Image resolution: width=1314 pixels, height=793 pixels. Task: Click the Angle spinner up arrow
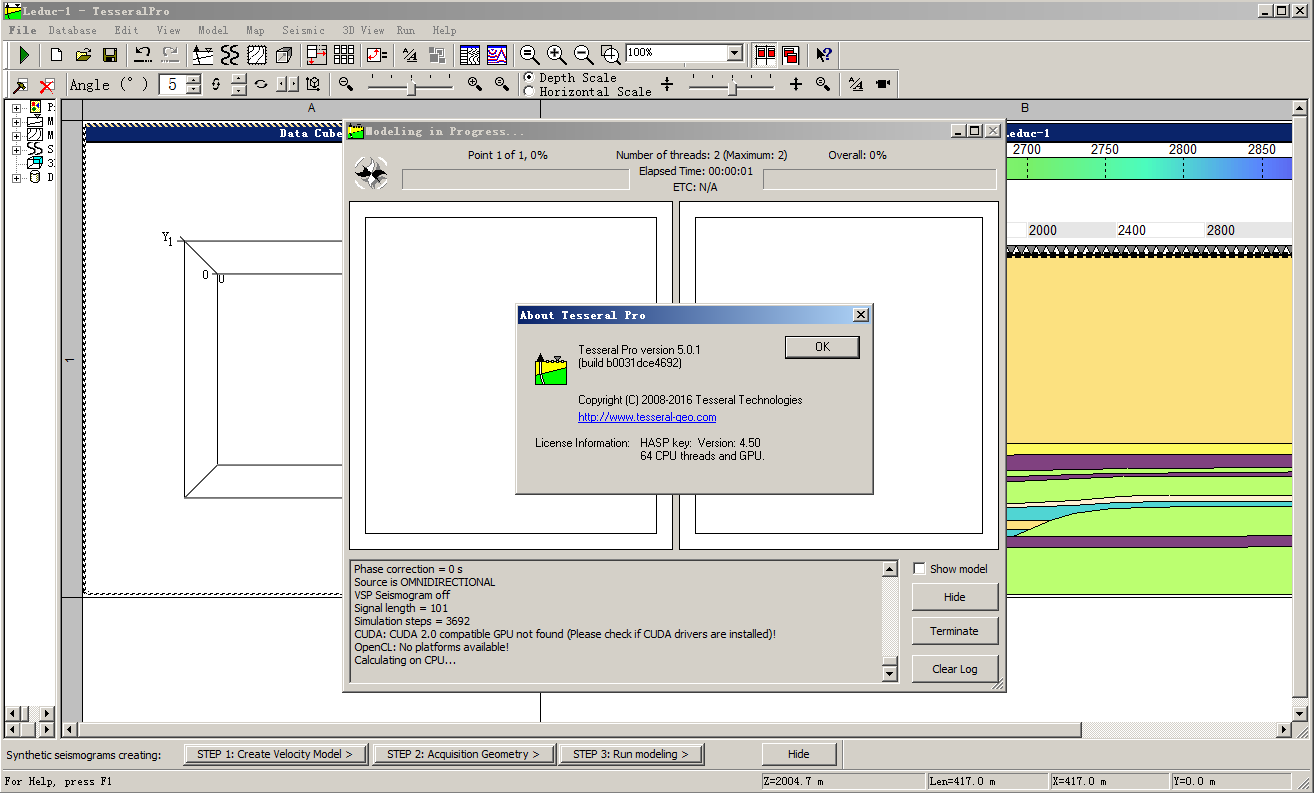pos(193,79)
